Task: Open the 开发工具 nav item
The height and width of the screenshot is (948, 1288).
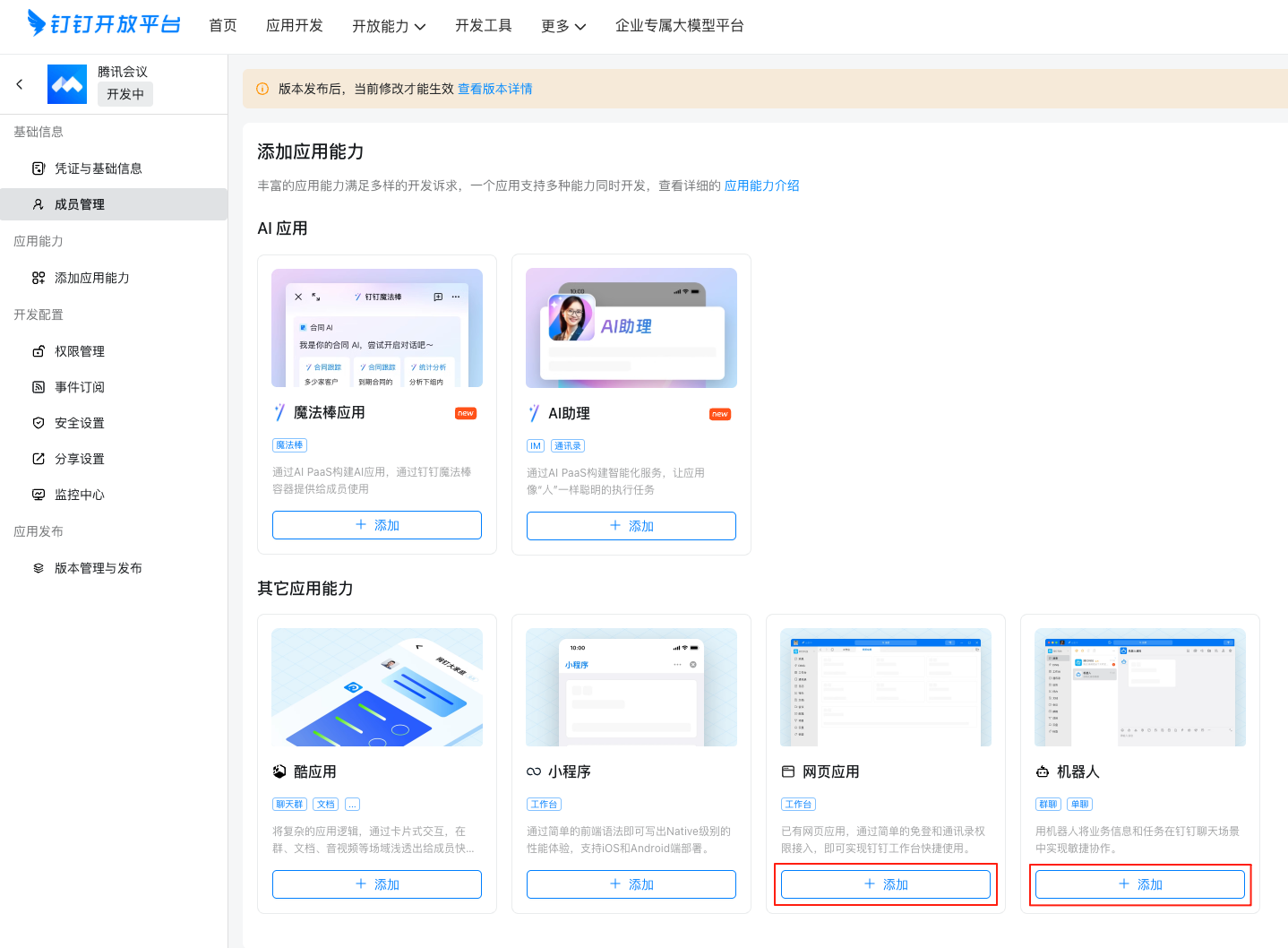Action: point(484,25)
